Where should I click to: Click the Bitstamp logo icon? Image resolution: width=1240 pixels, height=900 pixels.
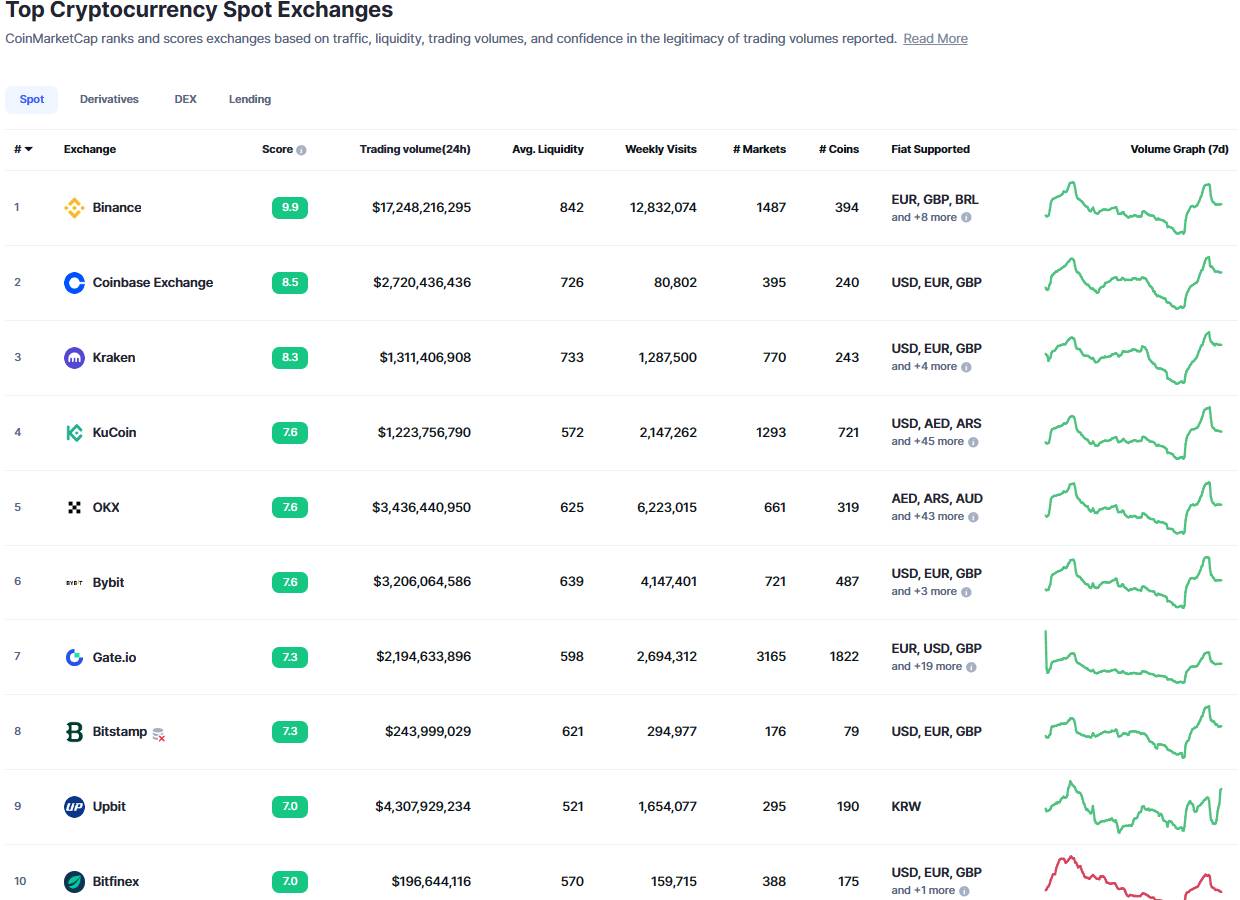coord(74,732)
